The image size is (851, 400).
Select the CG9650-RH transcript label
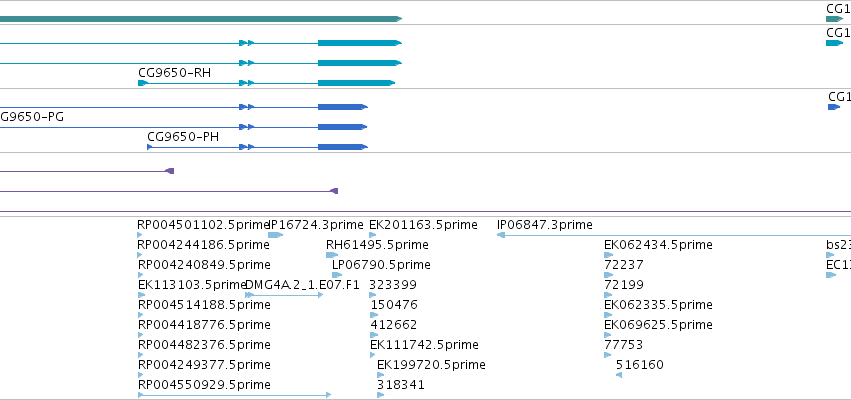[174, 73]
